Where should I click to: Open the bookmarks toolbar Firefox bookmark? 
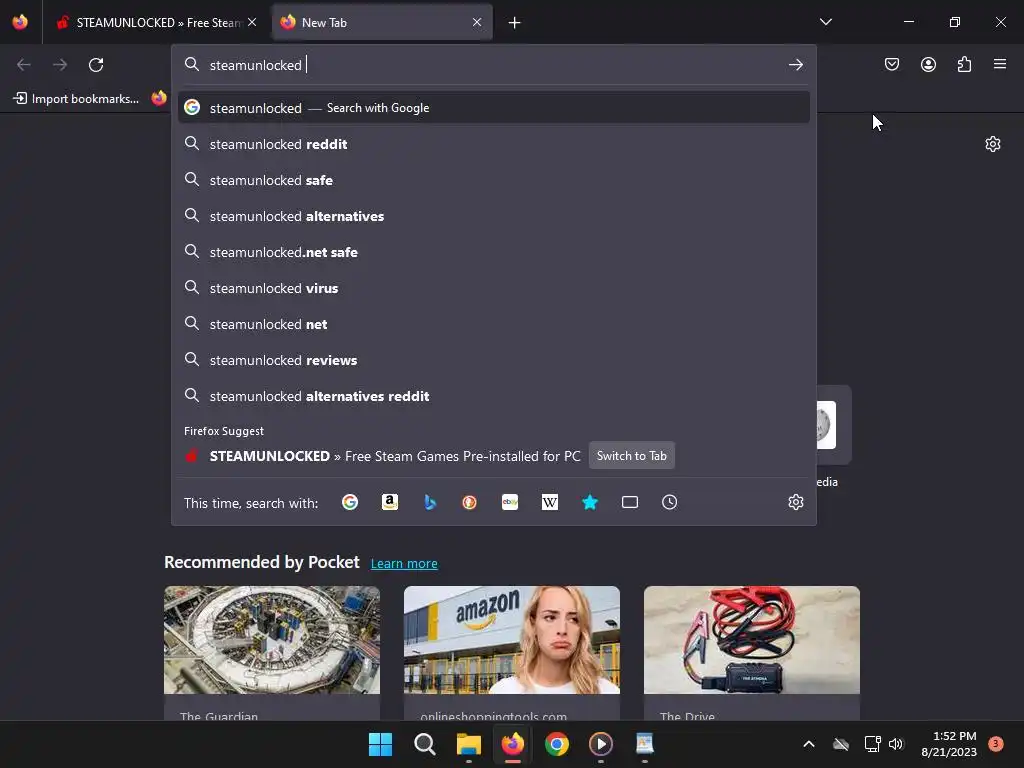click(x=159, y=99)
